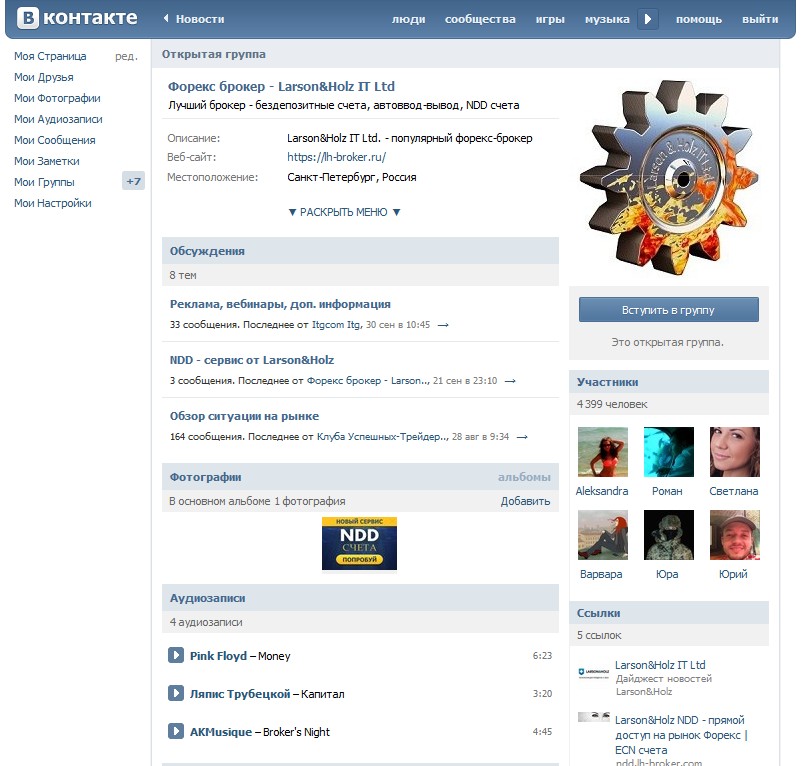Open Larson&Holz IT Ltd link title

pos(660,665)
